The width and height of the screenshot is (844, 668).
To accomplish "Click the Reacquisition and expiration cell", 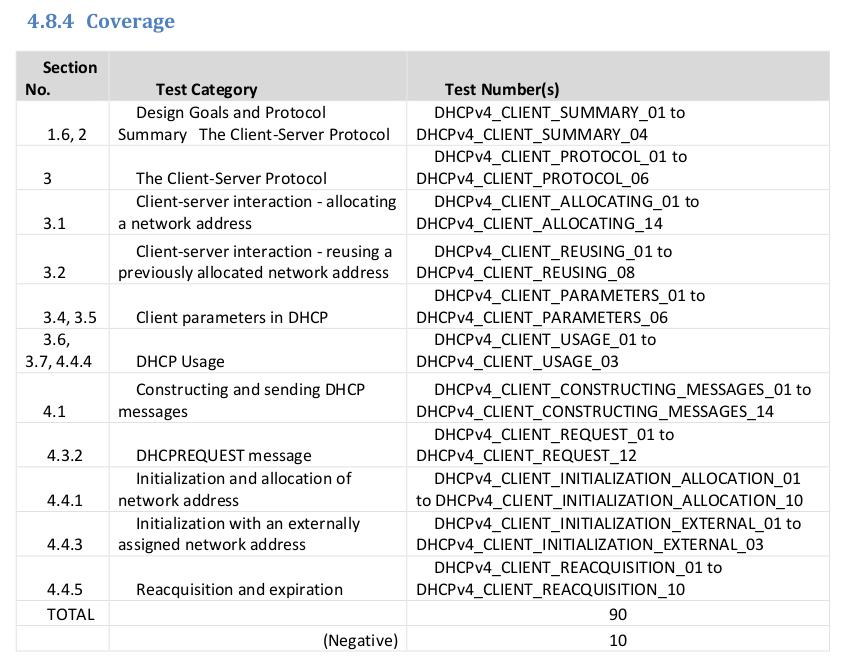I will (239, 589).
